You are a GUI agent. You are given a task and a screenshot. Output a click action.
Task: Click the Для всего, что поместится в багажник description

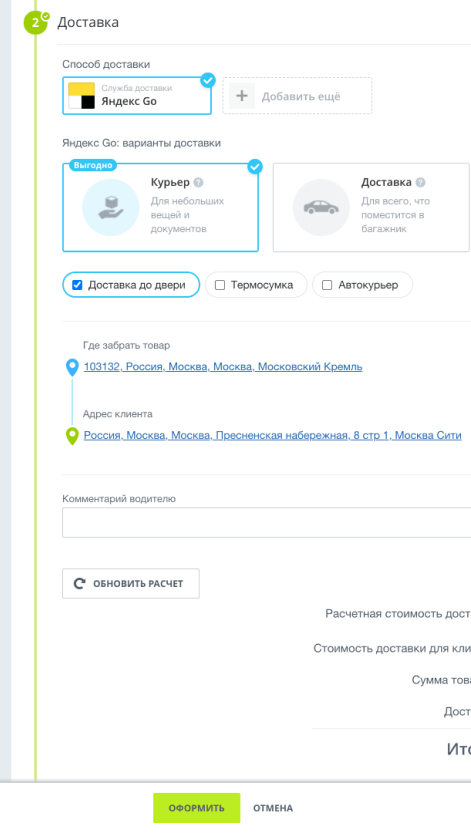tap(396, 215)
